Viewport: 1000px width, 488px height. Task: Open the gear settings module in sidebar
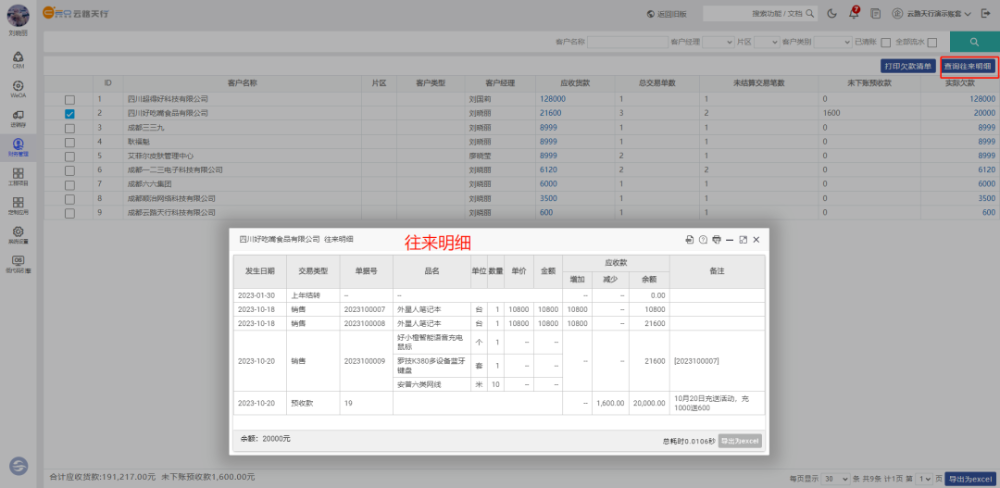(x=18, y=234)
